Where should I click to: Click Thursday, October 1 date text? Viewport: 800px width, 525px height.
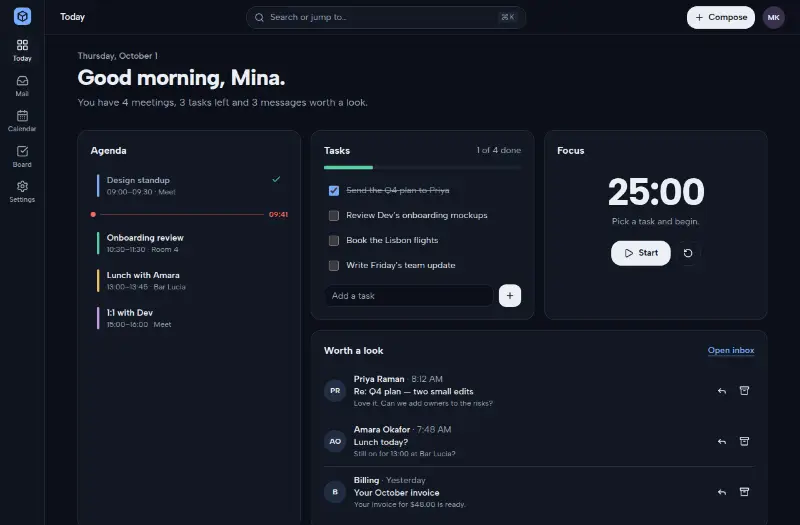click(x=117, y=56)
